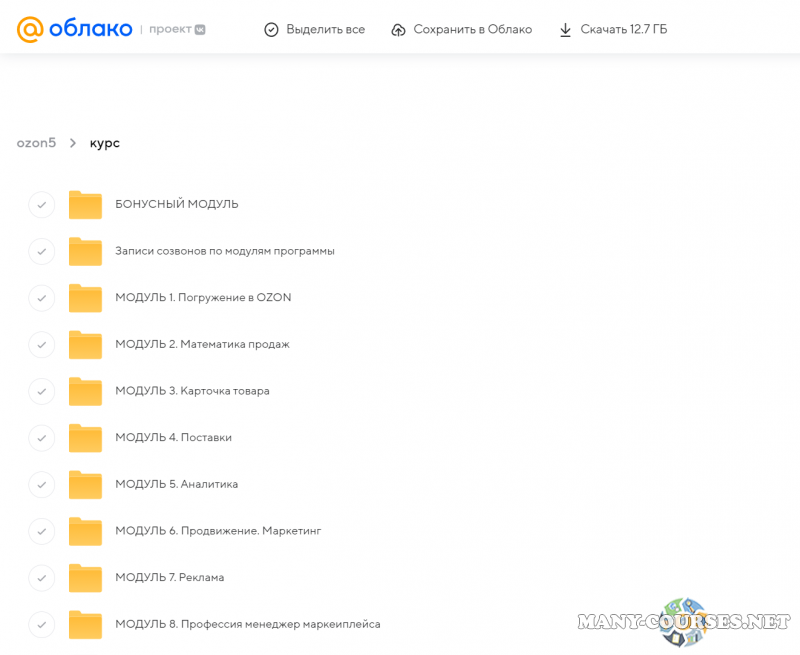Click the cloud upload save icon
Image resolution: width=800 pixels, height=655 pixels.
click(399, 30)
